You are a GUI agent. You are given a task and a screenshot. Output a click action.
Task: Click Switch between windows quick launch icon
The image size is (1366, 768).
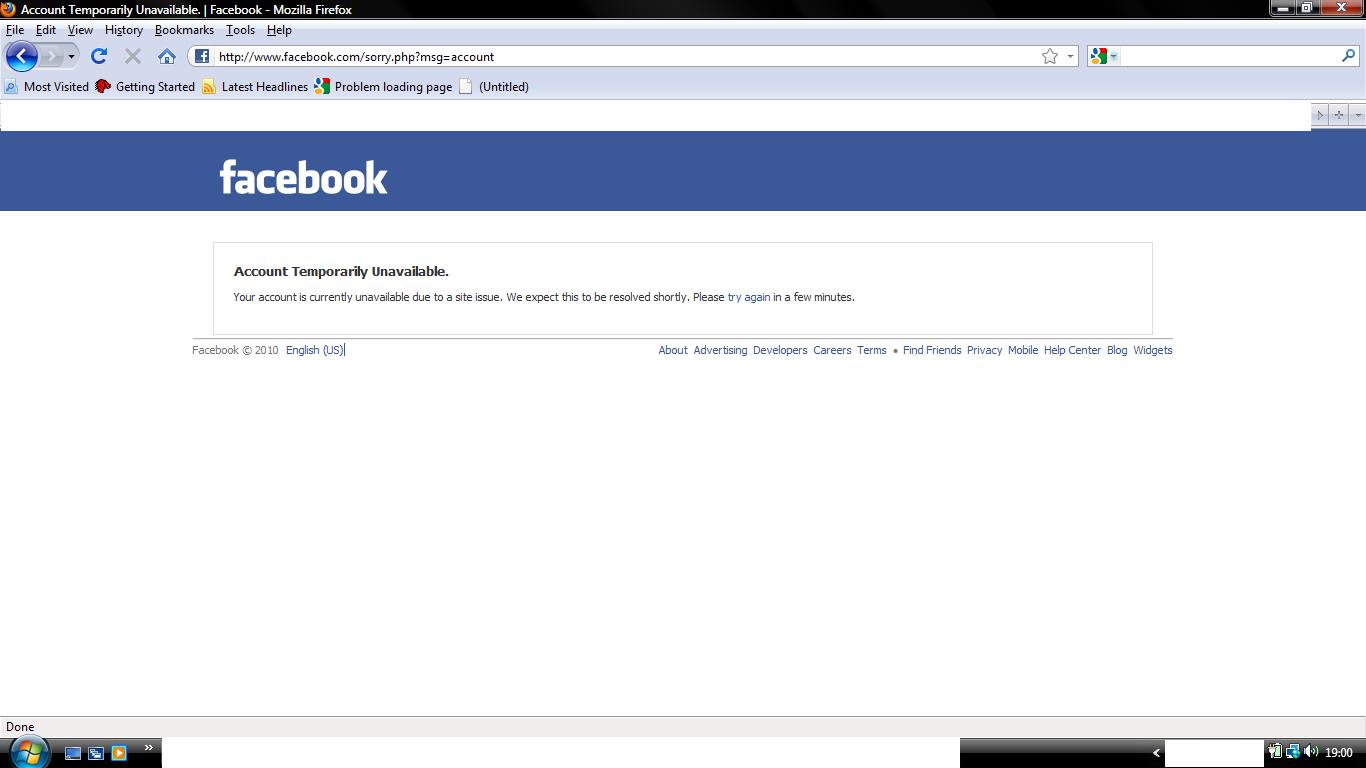pyautogui.click(x=96, y=753)
